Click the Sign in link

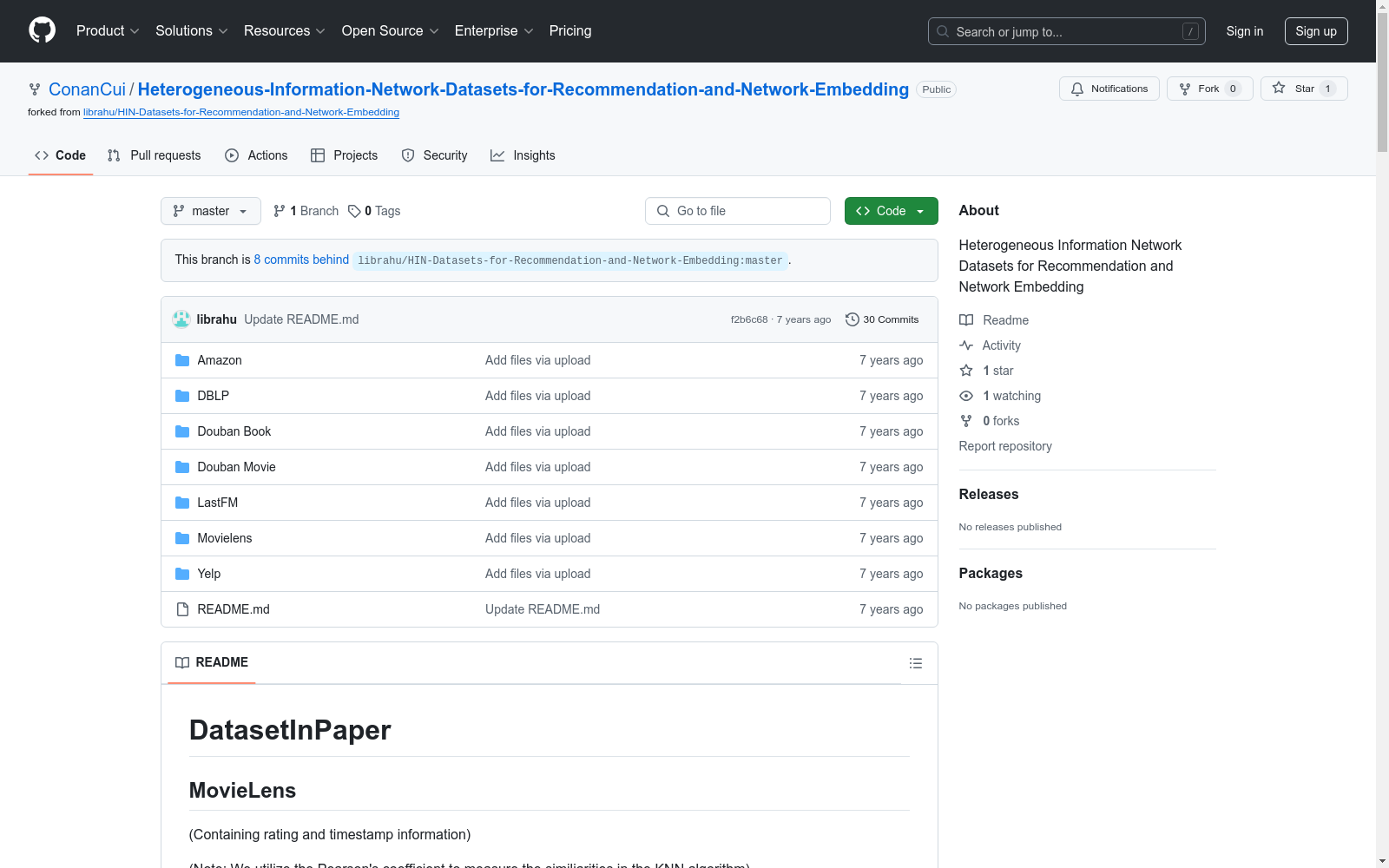tap(1245, 31)
